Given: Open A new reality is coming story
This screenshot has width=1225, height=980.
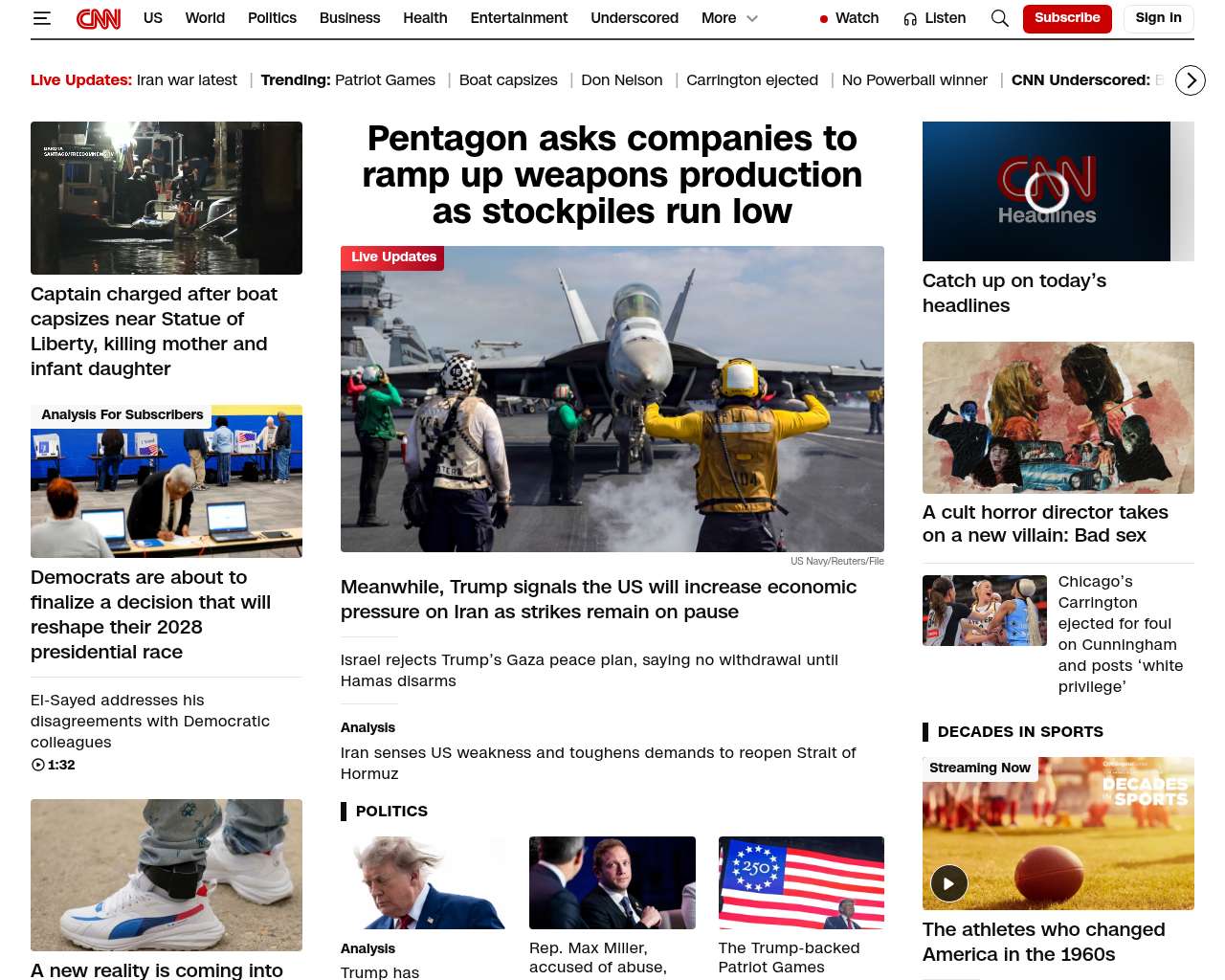Looking at the screenshot, I should 157,970.
